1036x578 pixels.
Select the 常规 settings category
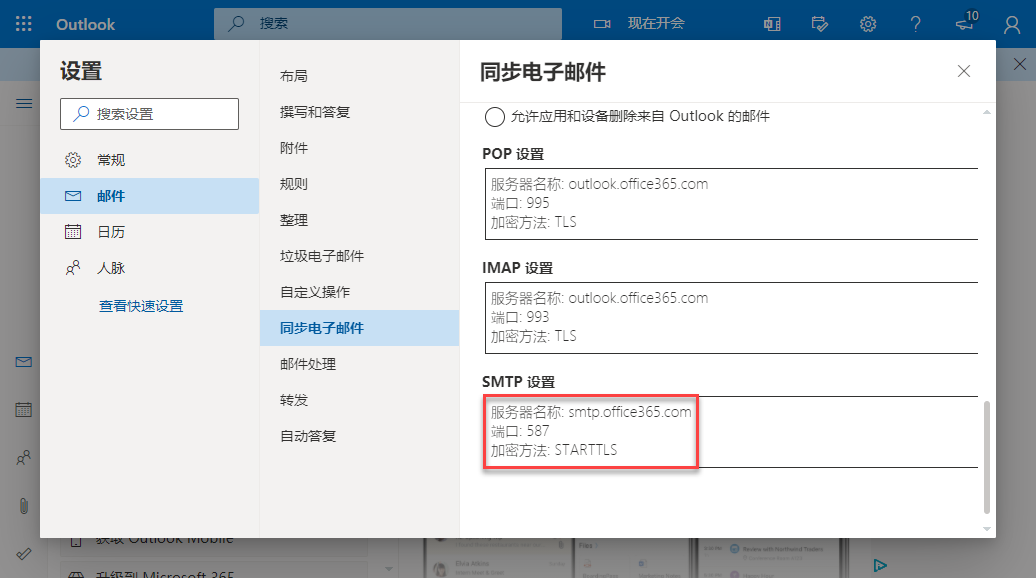pos(149,160)
